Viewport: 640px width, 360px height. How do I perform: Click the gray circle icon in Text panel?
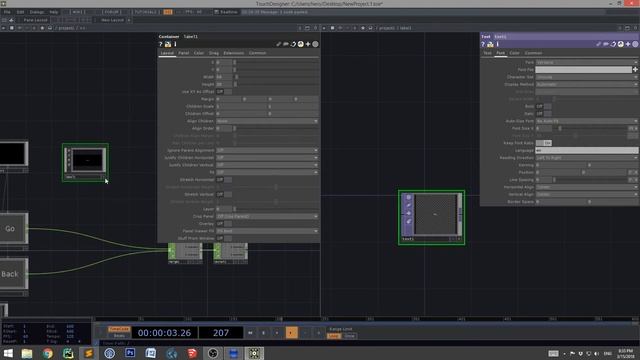point(635,44)
